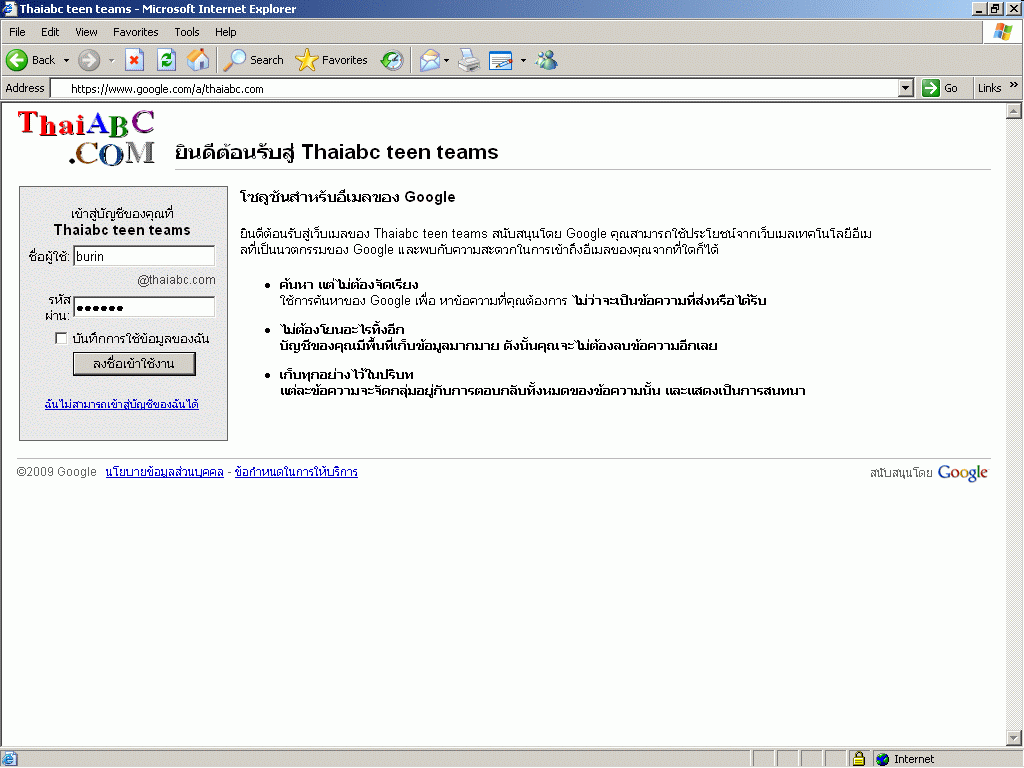Viewport: 1024px width, 768px height.
Task: Click the vertical scrollbar down arrow
Action: point(1013,738)
